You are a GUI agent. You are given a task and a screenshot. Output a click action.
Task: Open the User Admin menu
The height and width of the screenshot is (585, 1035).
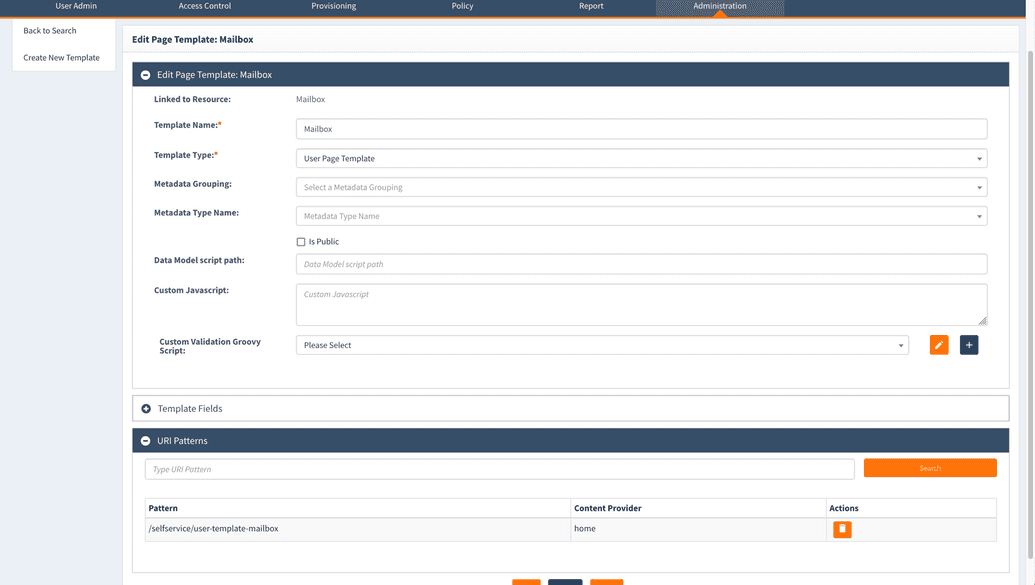click(76, 6)
